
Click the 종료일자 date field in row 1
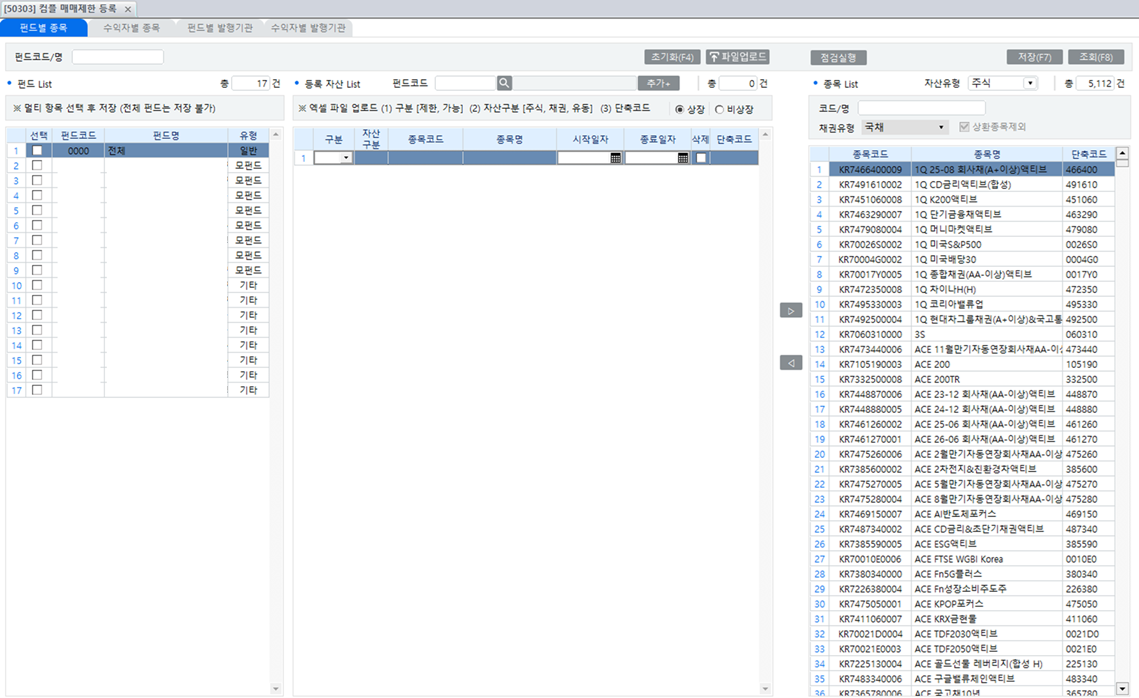(652, 158)
